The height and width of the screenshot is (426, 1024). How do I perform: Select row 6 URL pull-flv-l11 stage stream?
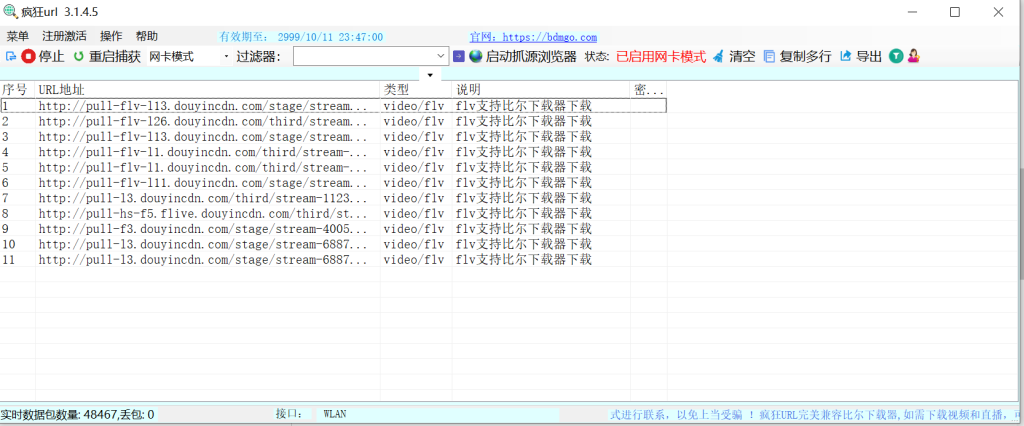tap(203, 182)
